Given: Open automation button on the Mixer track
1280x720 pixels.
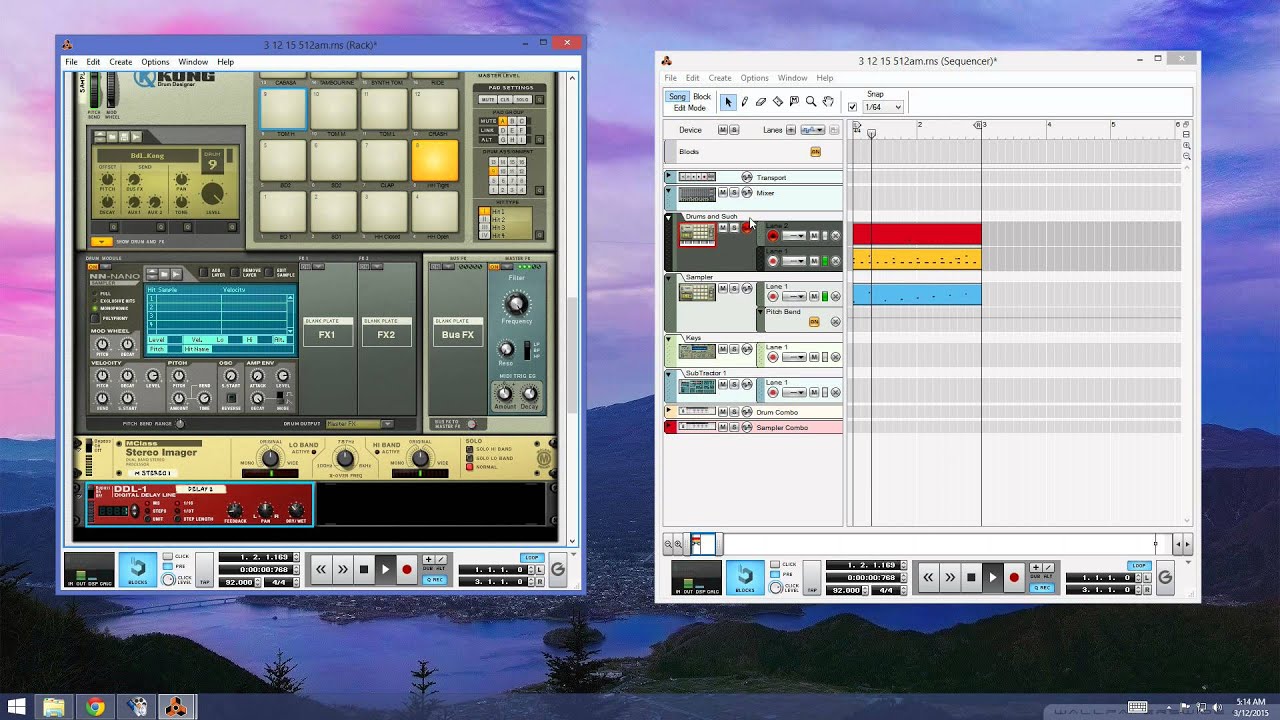Looking at the screenshot, I should (x=746, y=193).
